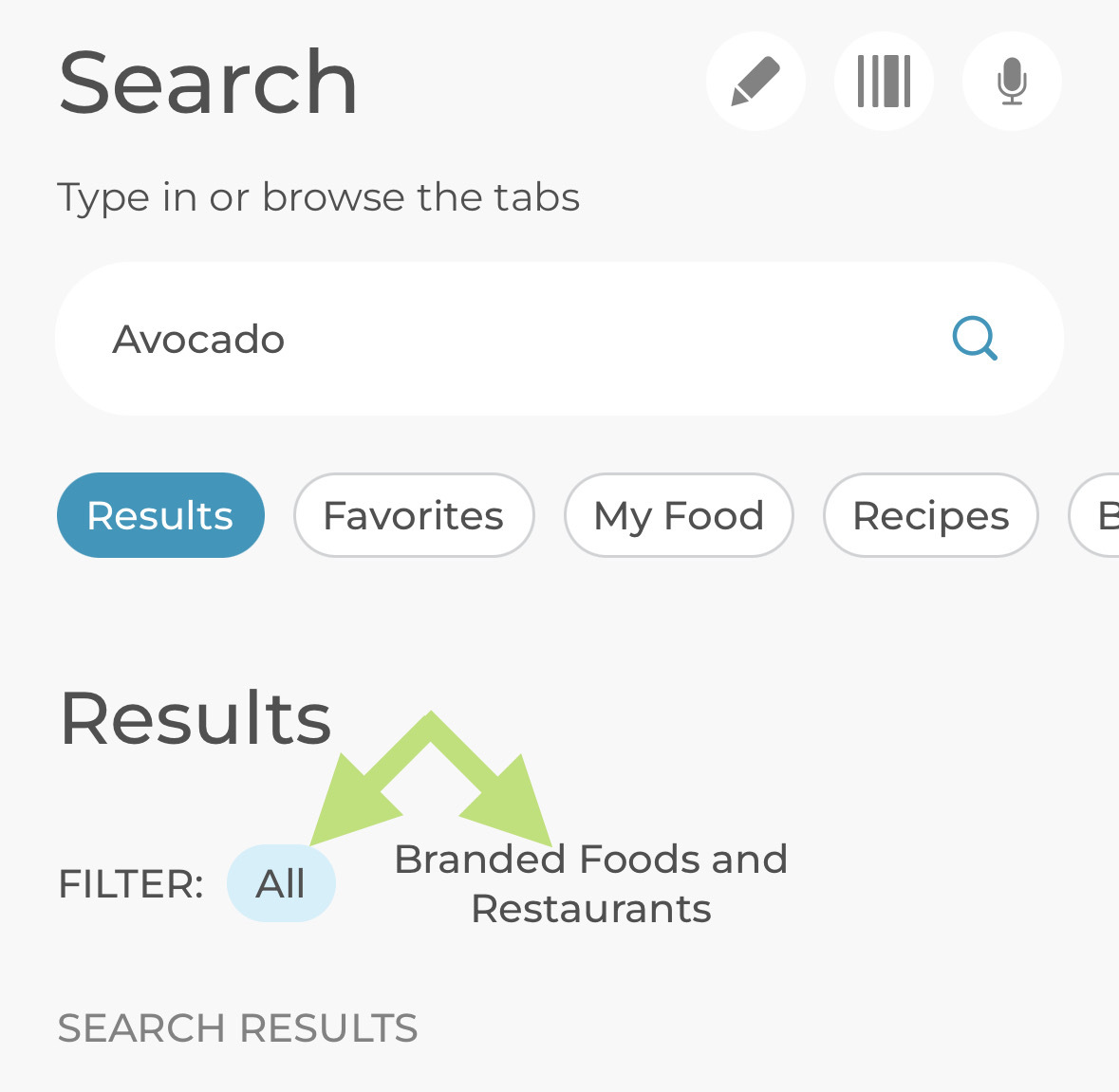The height and width of the screenshot is (1092, 1119).
Task: Open the My Food tab
Action: (x=679, y=515)
